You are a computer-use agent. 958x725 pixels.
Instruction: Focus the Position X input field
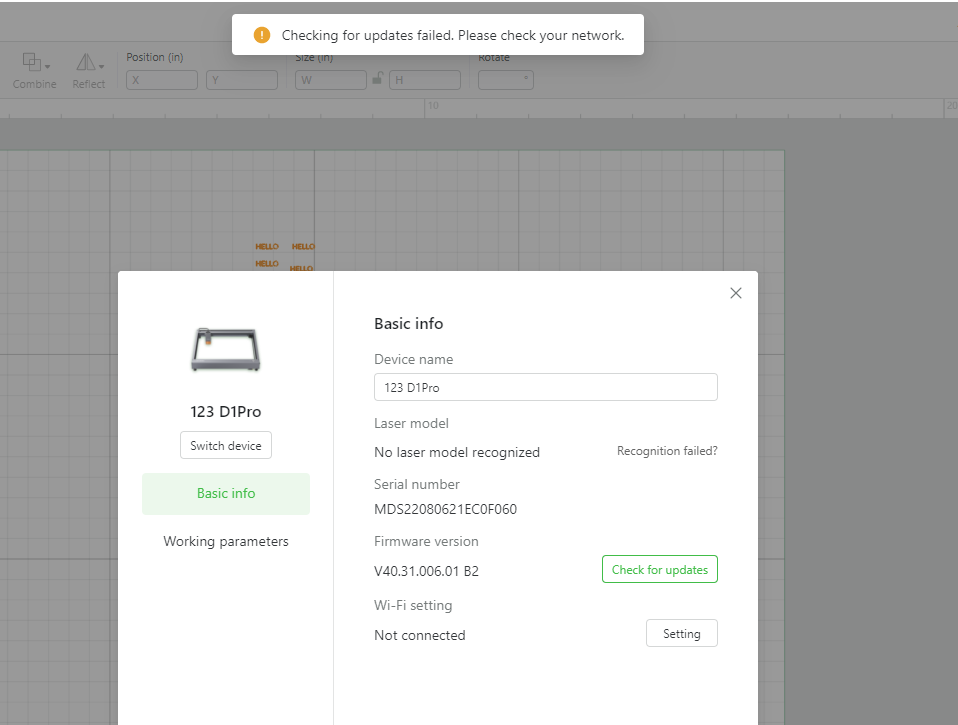click(162, 80)
